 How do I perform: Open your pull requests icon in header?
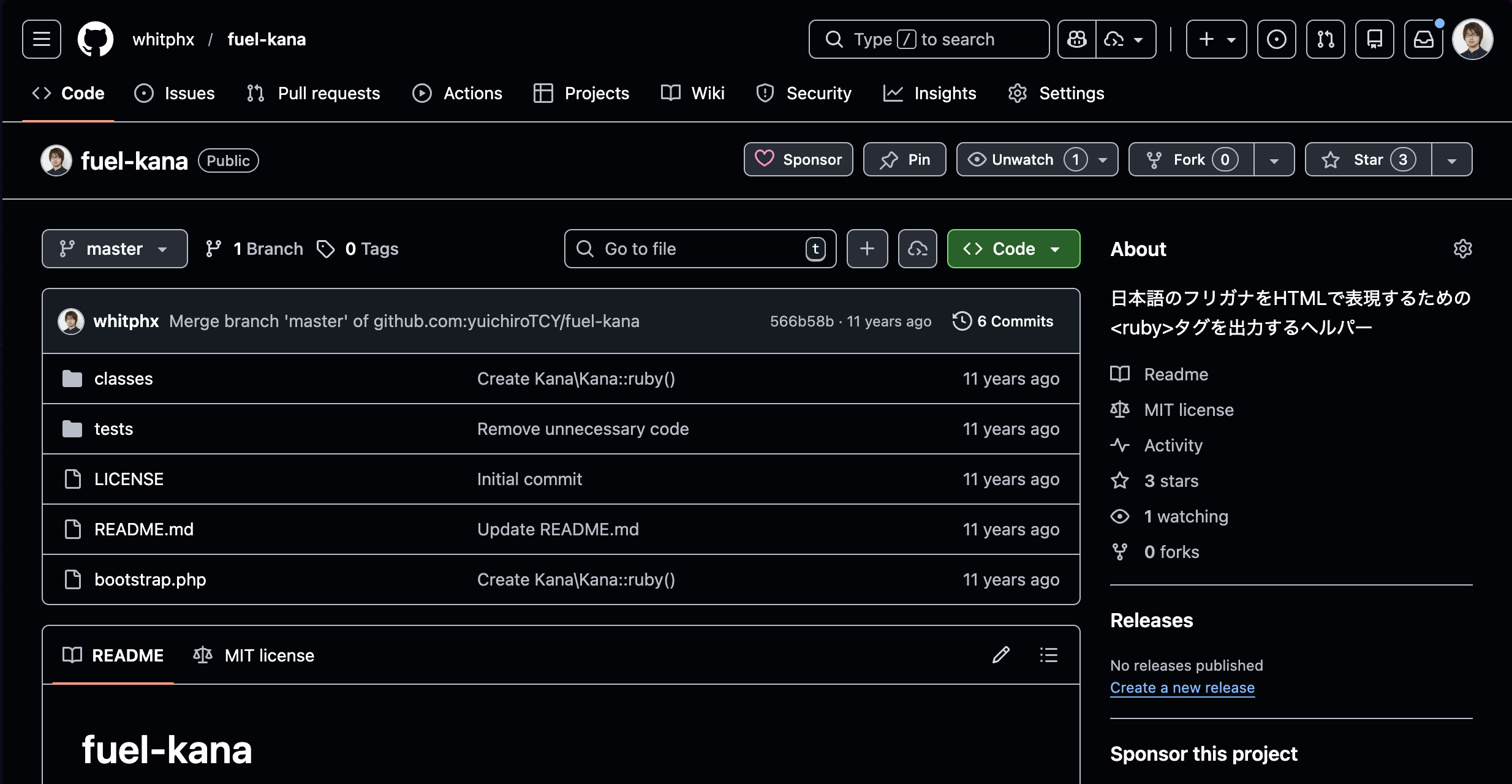point(1326,39)
